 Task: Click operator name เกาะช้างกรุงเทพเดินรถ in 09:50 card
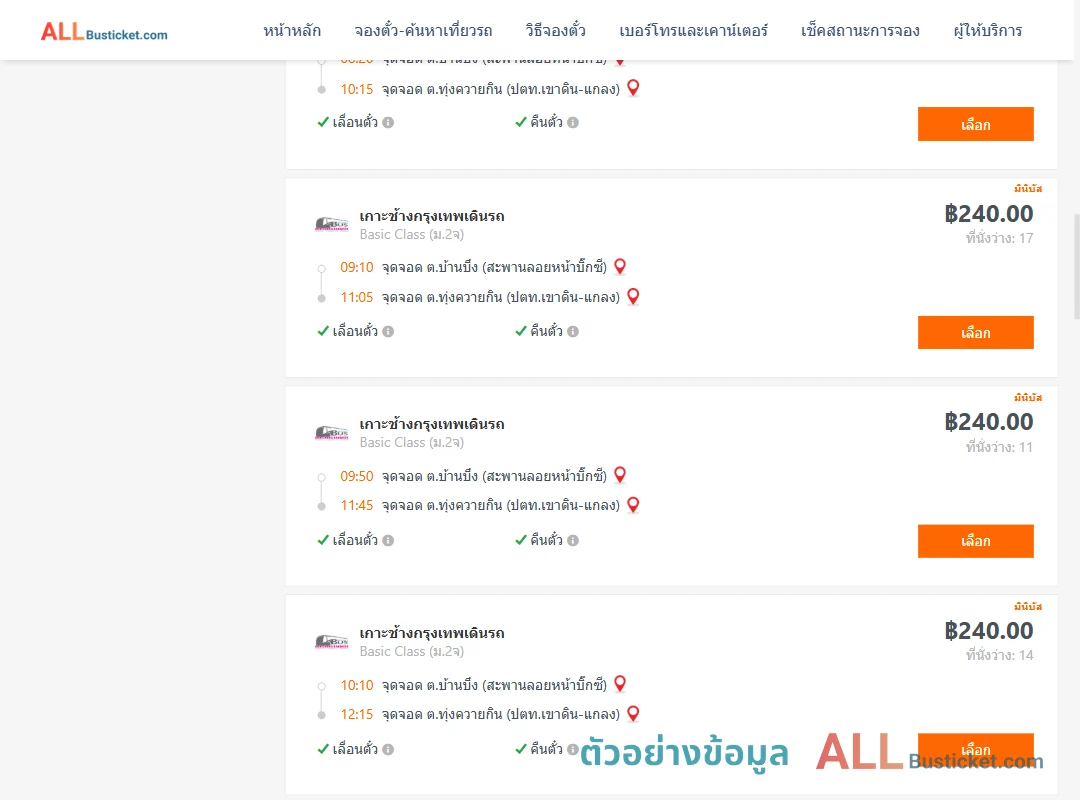432,424
